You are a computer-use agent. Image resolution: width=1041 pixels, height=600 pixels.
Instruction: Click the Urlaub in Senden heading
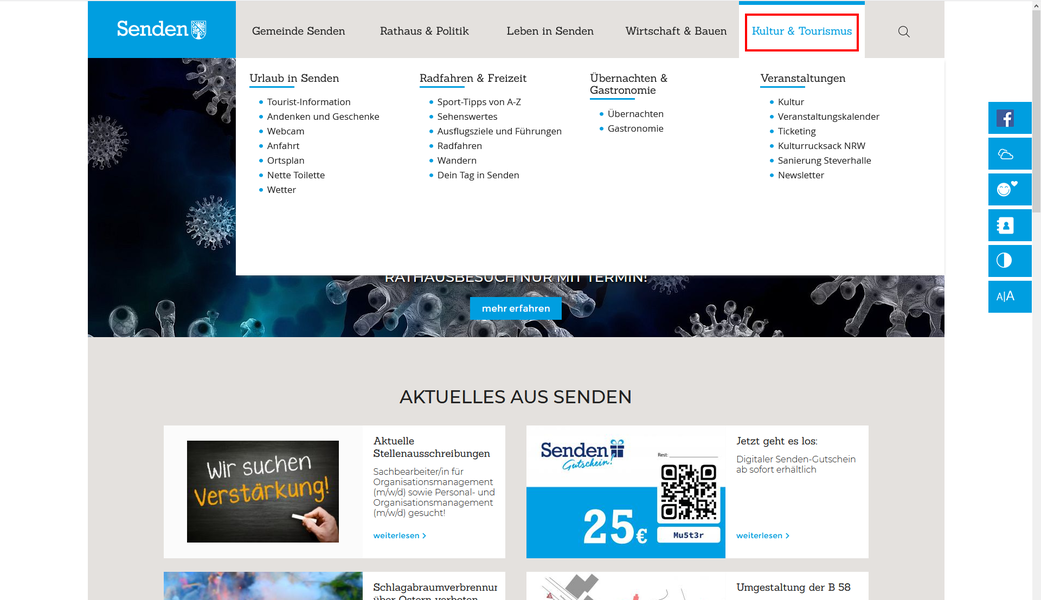coord(294,78)
